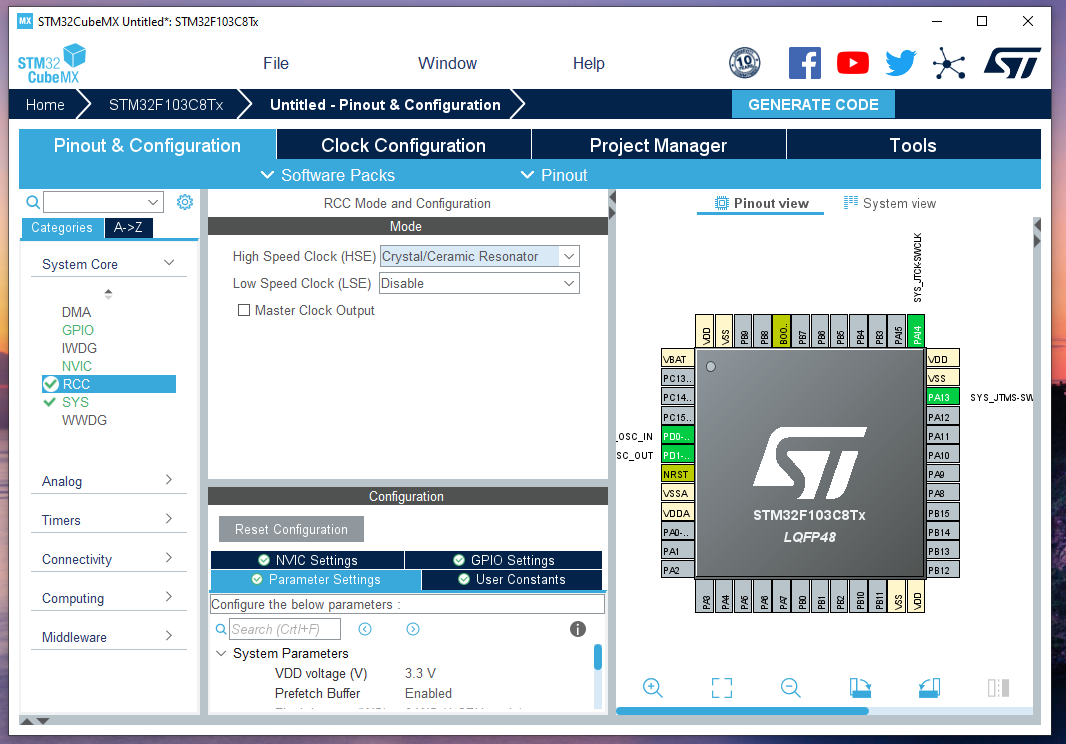
Task: Click the PA13 pin on the chip
Action: [942, 397]
